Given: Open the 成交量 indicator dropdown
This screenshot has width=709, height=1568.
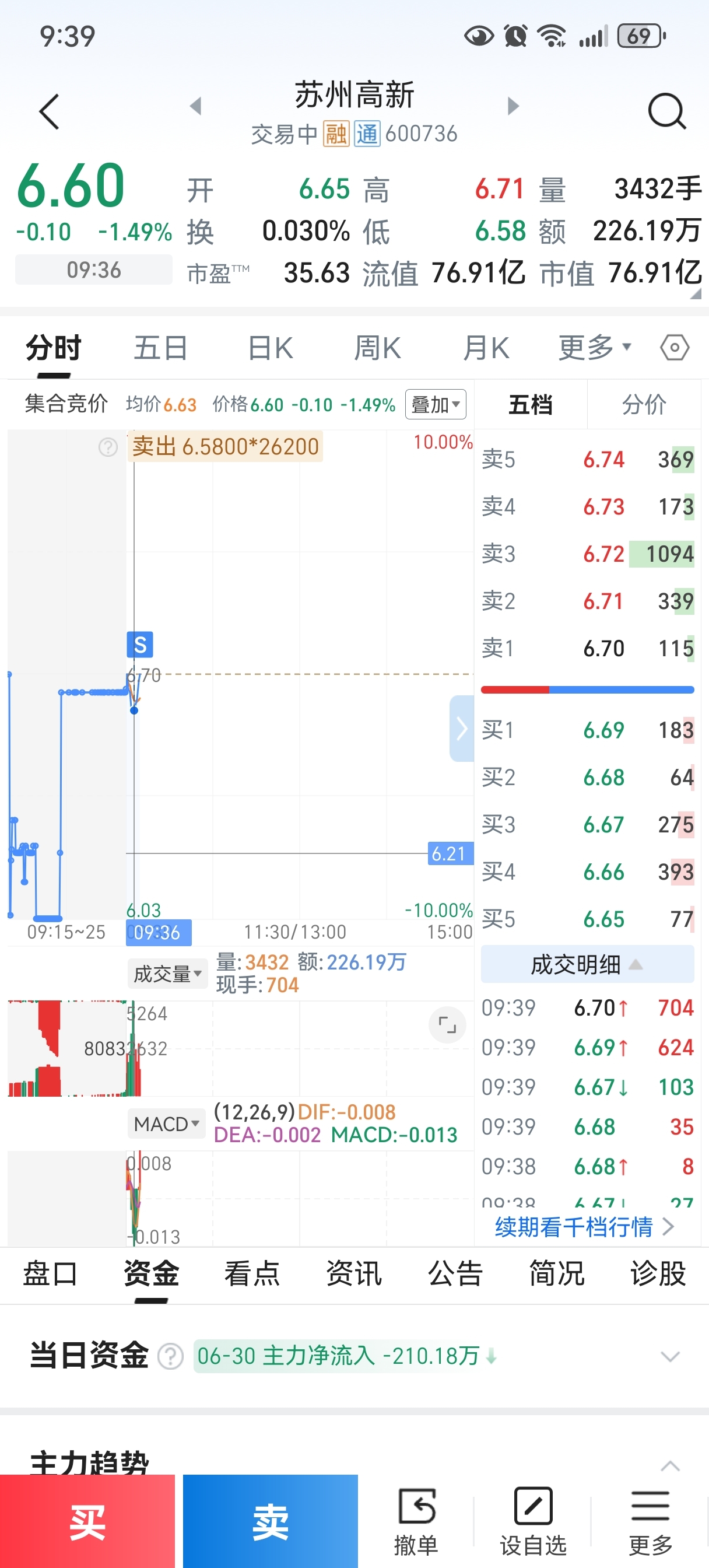Looking at the screenshot, I should [167, 974].
